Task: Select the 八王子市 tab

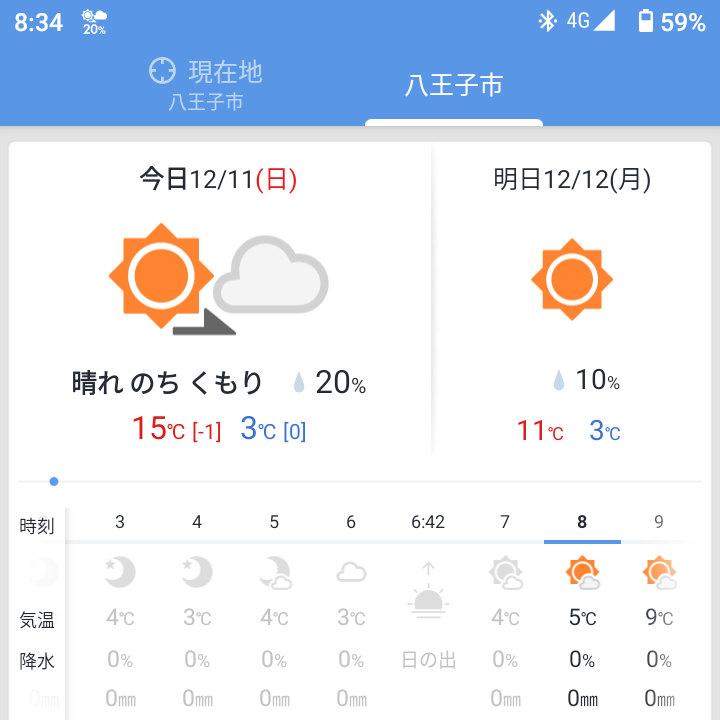Action: (x=453, y=86)
